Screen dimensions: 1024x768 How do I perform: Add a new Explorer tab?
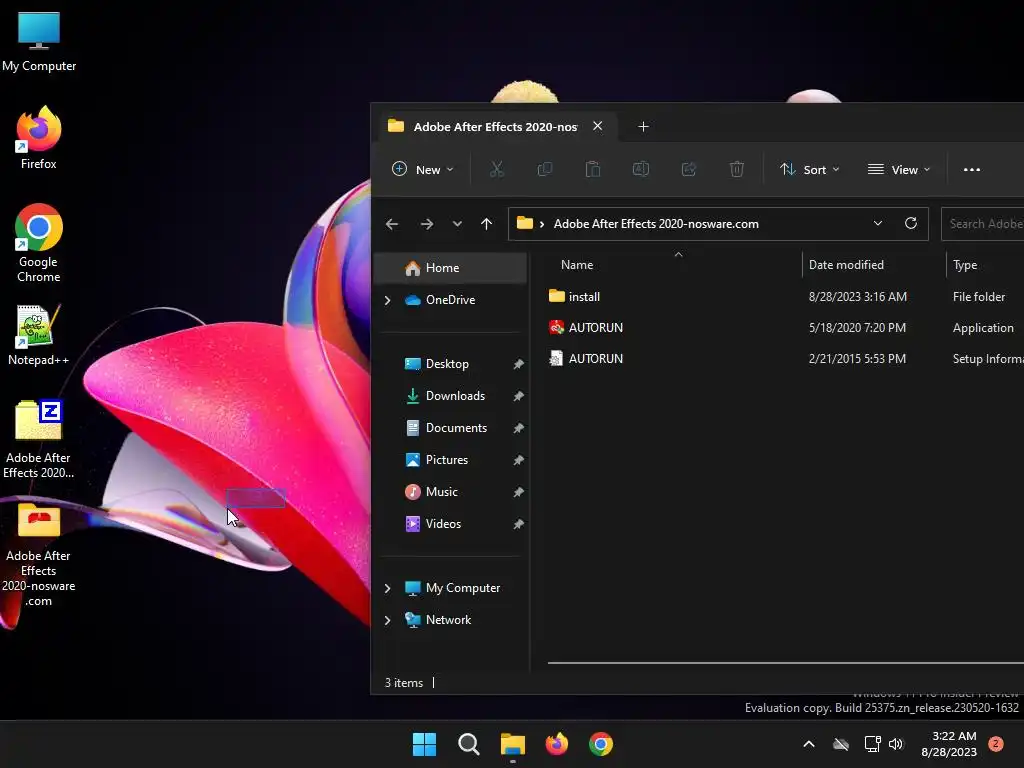643,127
